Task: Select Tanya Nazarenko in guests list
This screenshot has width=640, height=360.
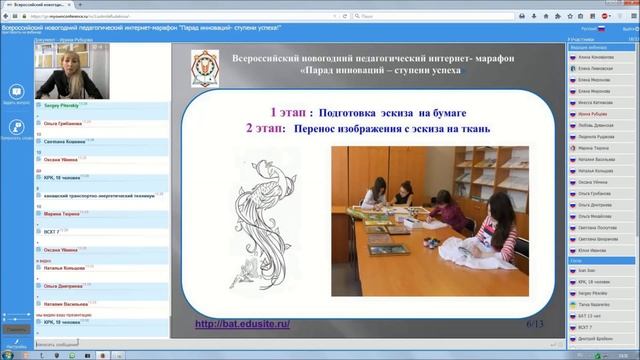Action: [602, 305]
